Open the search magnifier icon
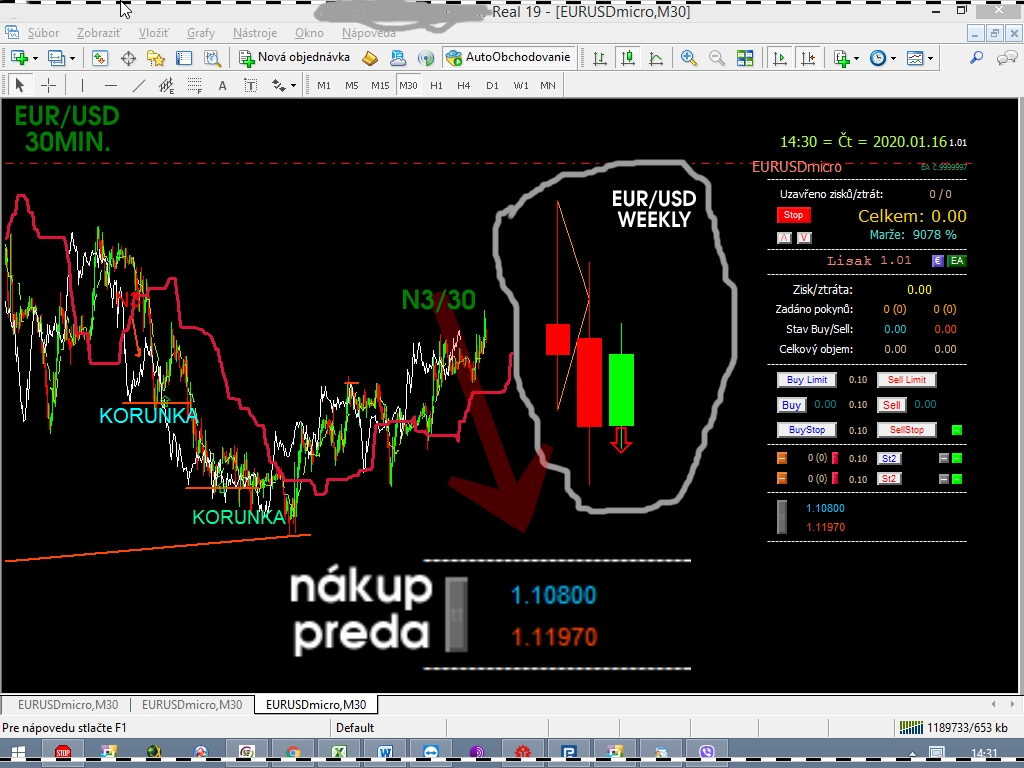 [x=976, y=58]
